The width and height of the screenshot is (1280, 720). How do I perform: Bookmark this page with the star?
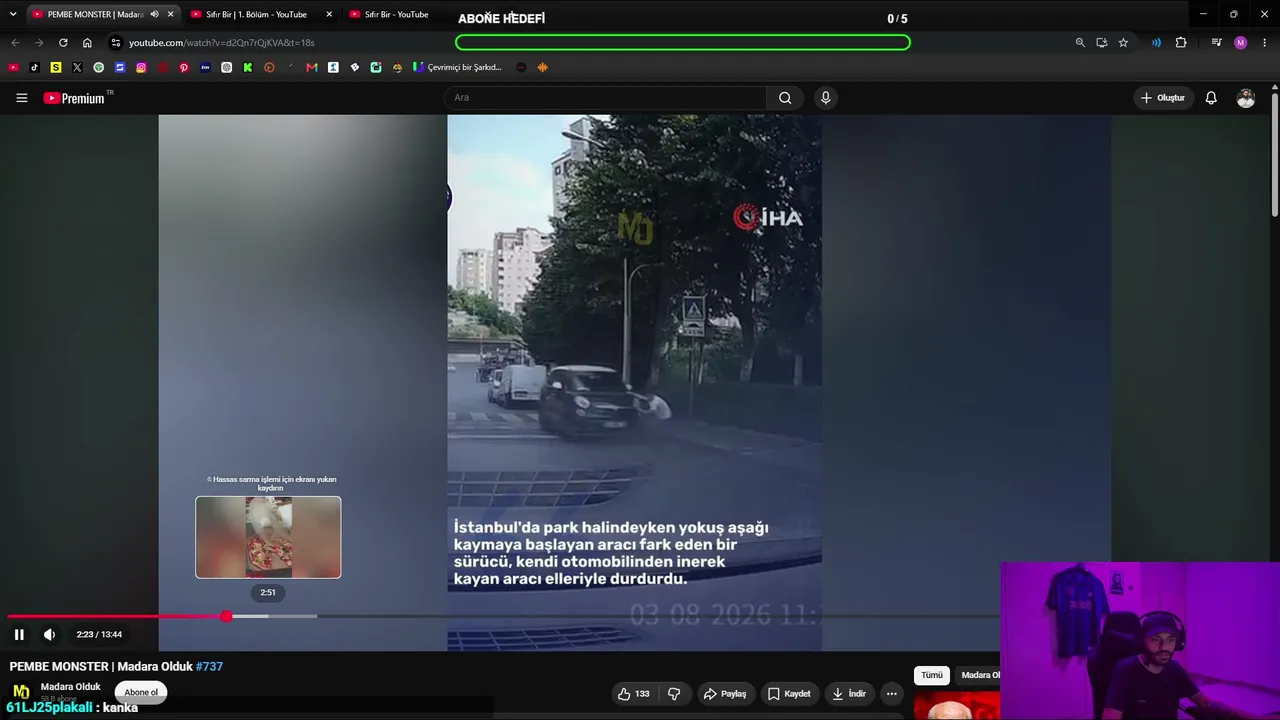1123,43
